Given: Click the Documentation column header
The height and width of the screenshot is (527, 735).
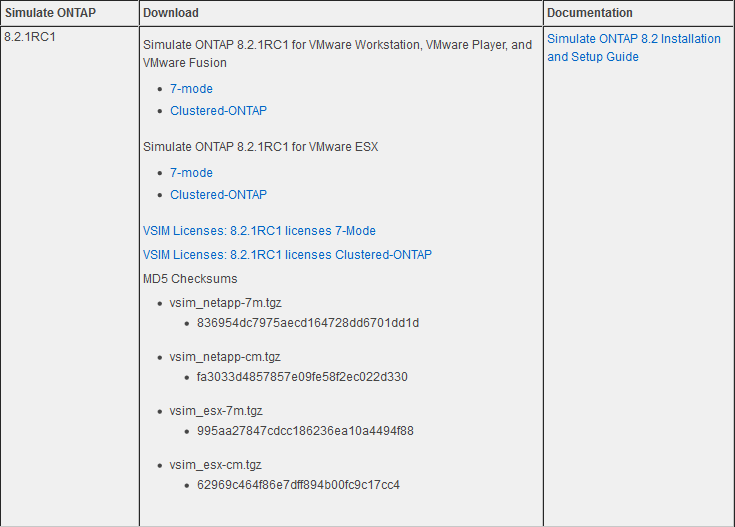Looking at the screenshot, I should coord(590,13).
